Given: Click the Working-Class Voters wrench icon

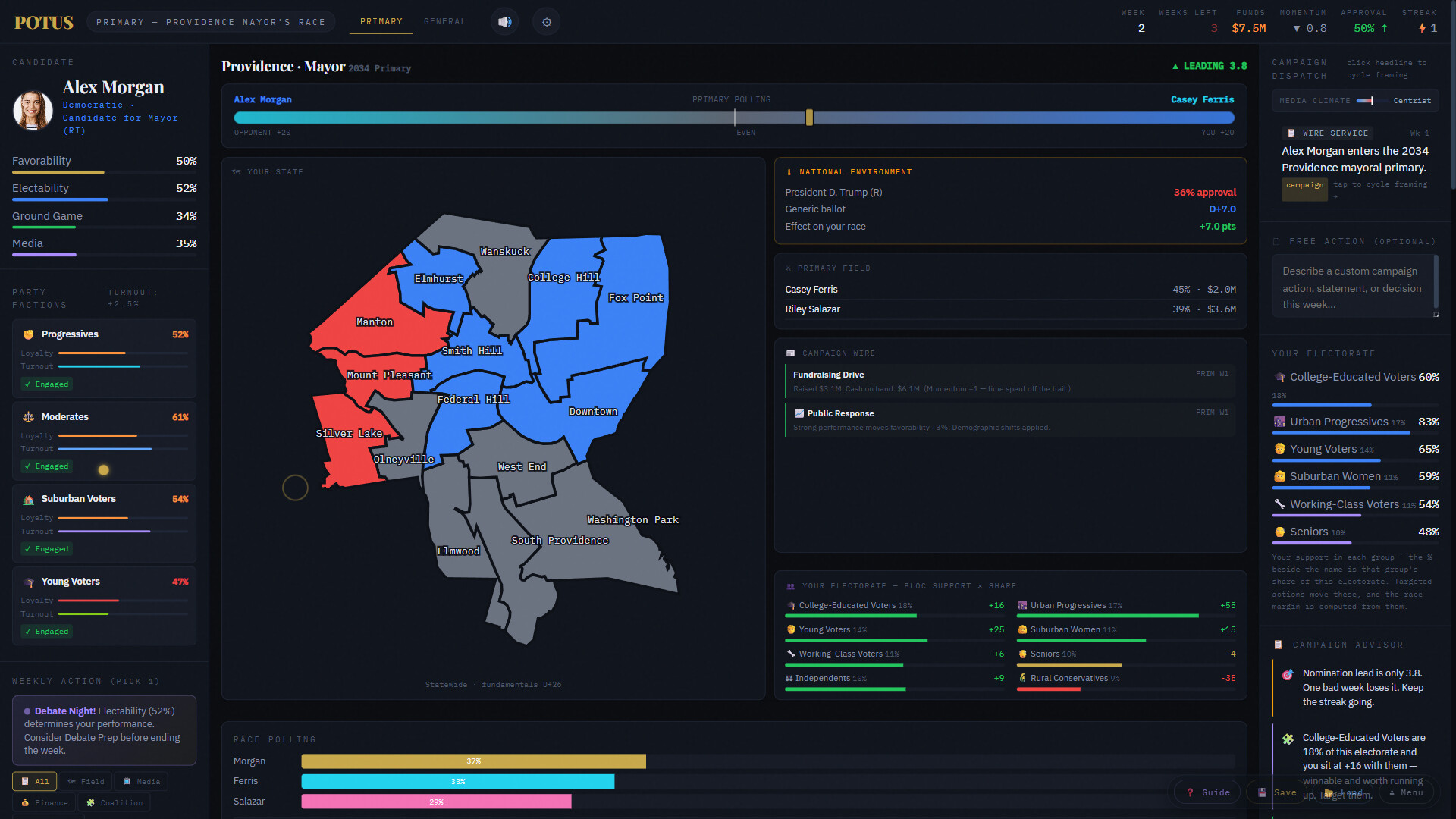Looking at the screenshot, I should [1280, 504].
